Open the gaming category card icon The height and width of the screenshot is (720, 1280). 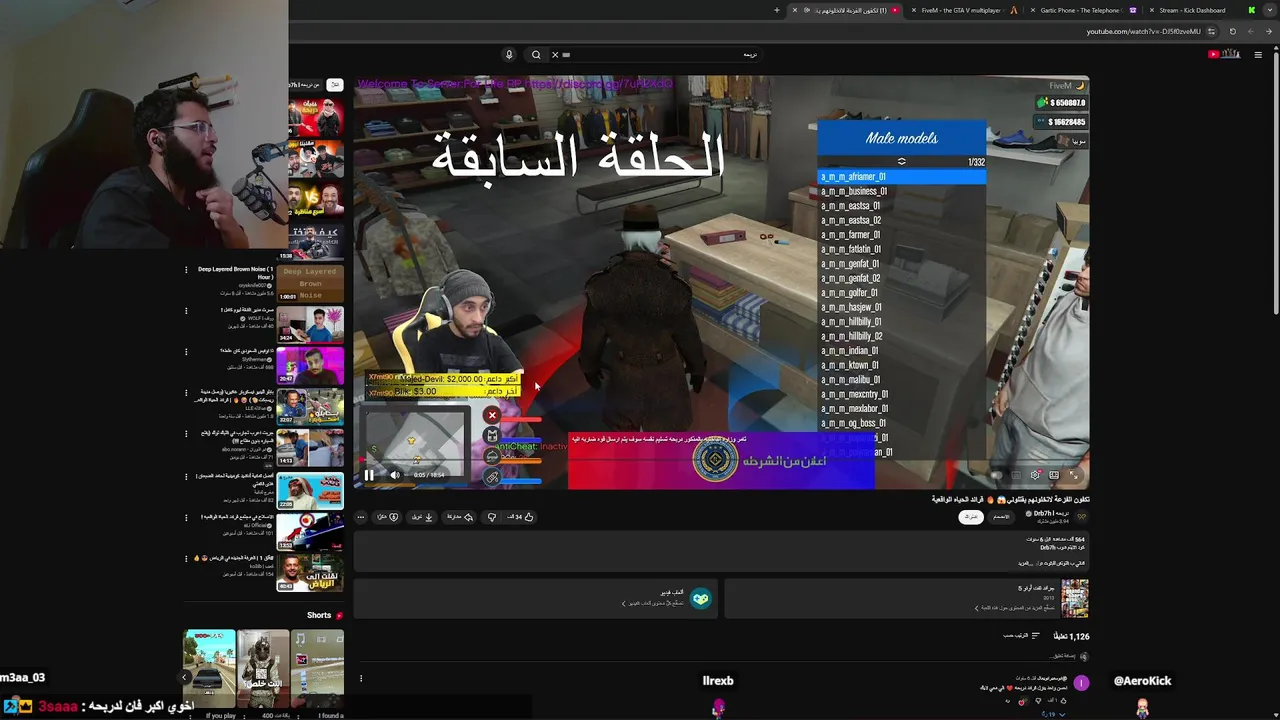(701, 598)
